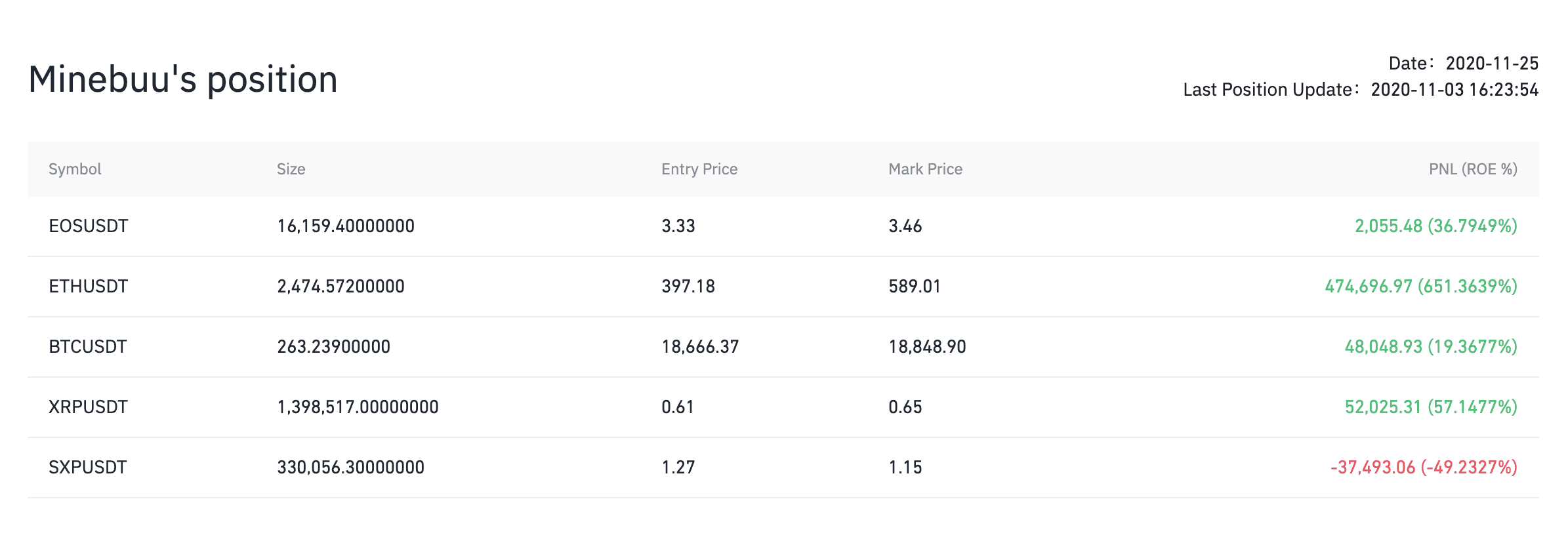Click the Mark Price column header
The width and height of the screenshot is (1568, 539).
925,169
